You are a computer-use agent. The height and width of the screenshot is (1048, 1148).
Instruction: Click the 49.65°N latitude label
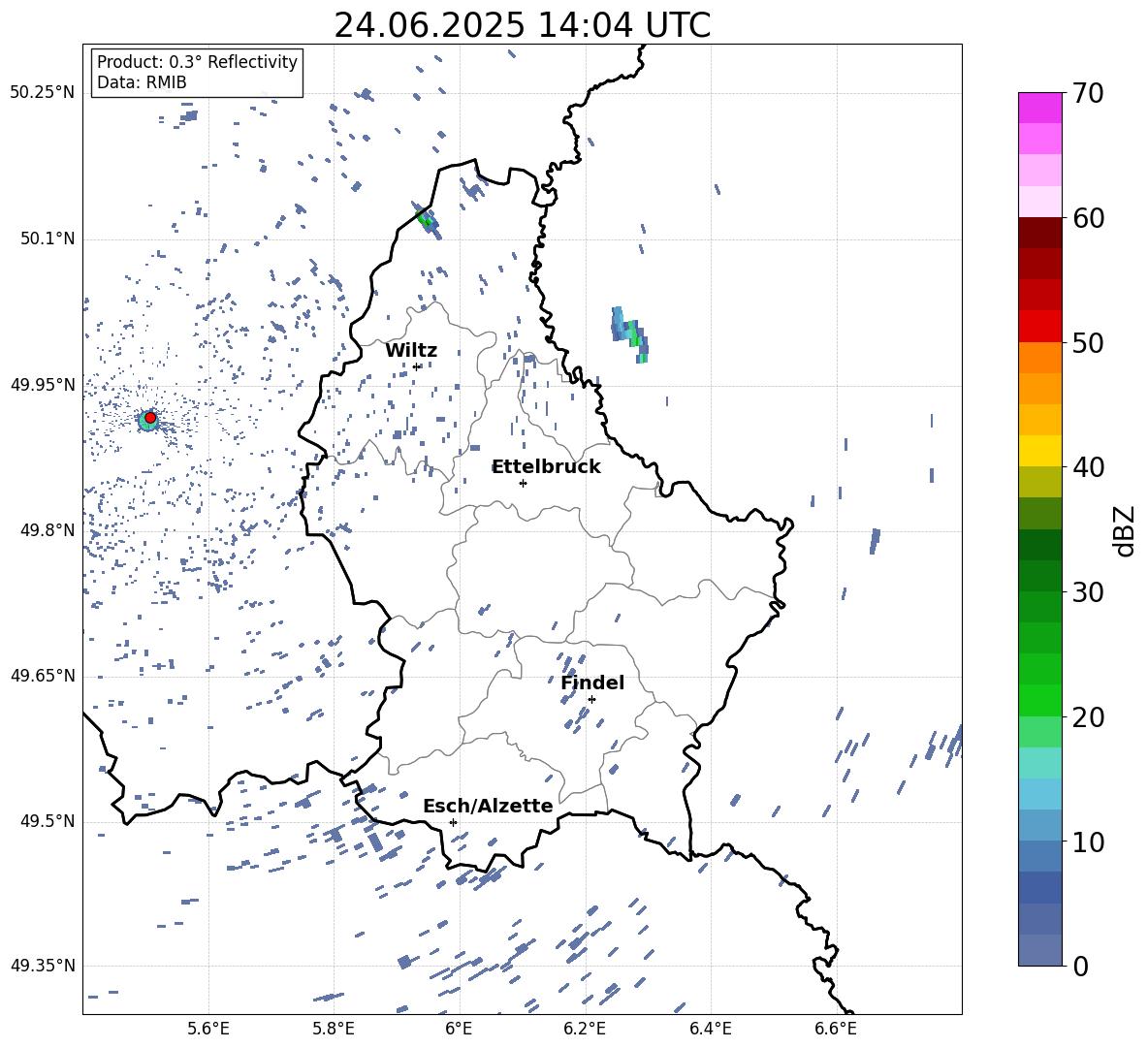(x=43, y=675)
